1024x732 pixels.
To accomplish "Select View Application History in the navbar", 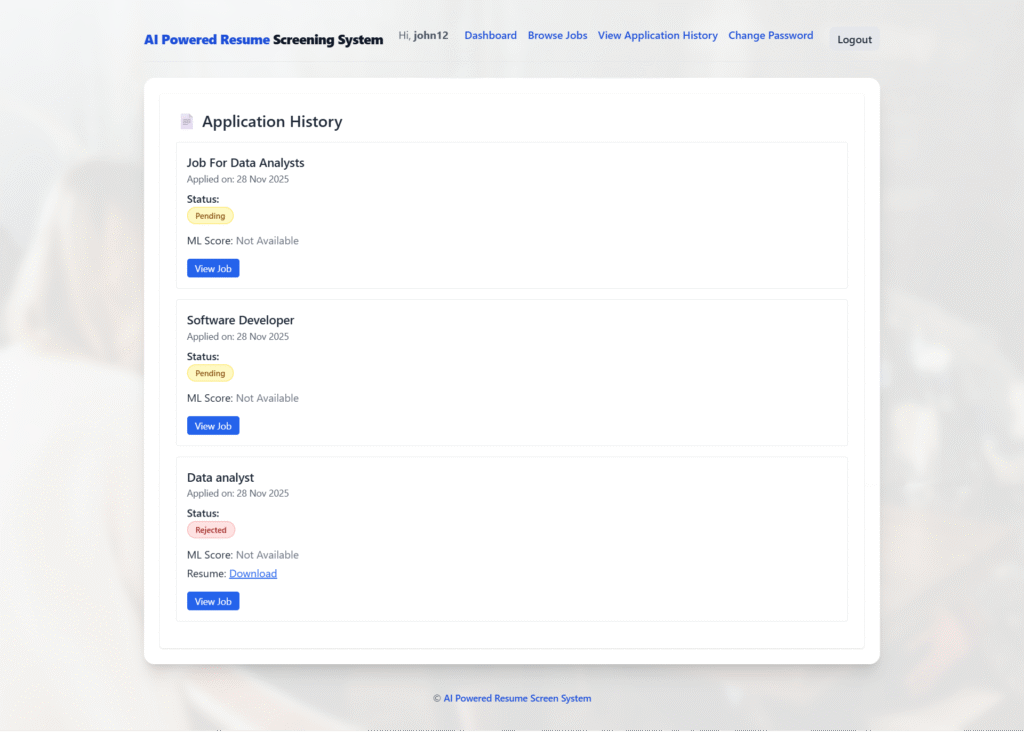I will point(657,35).
